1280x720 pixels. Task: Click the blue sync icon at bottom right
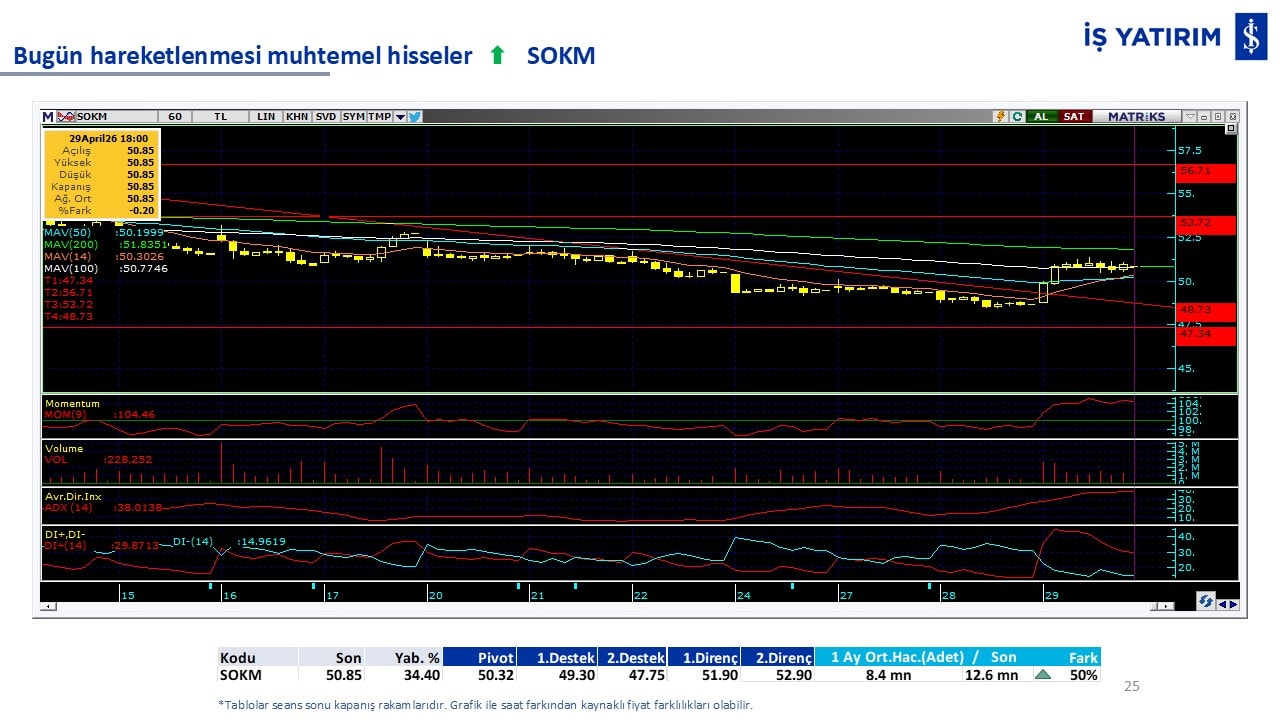click(x=1206, y=602)
